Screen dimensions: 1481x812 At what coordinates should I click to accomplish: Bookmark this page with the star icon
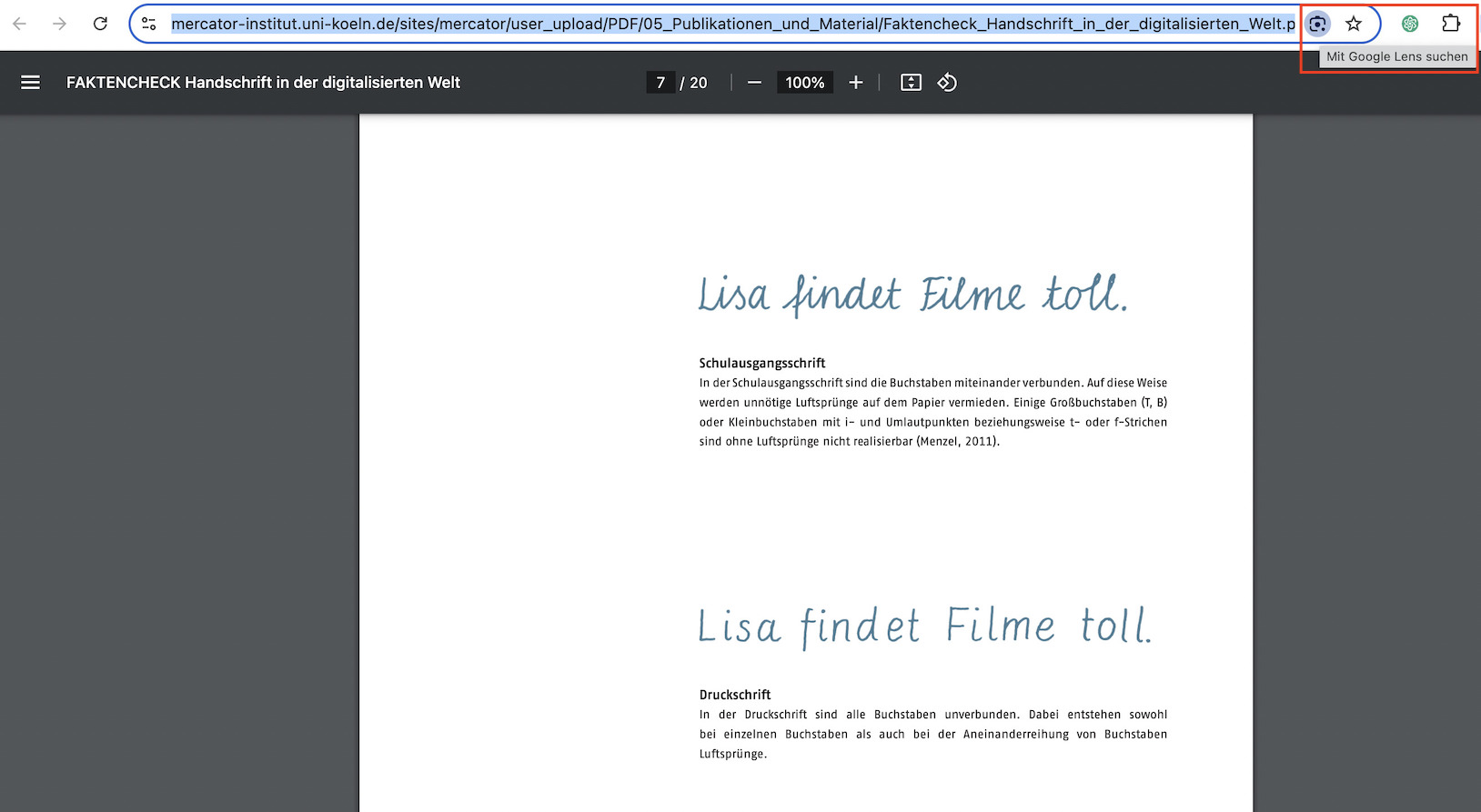(1354, 24)
